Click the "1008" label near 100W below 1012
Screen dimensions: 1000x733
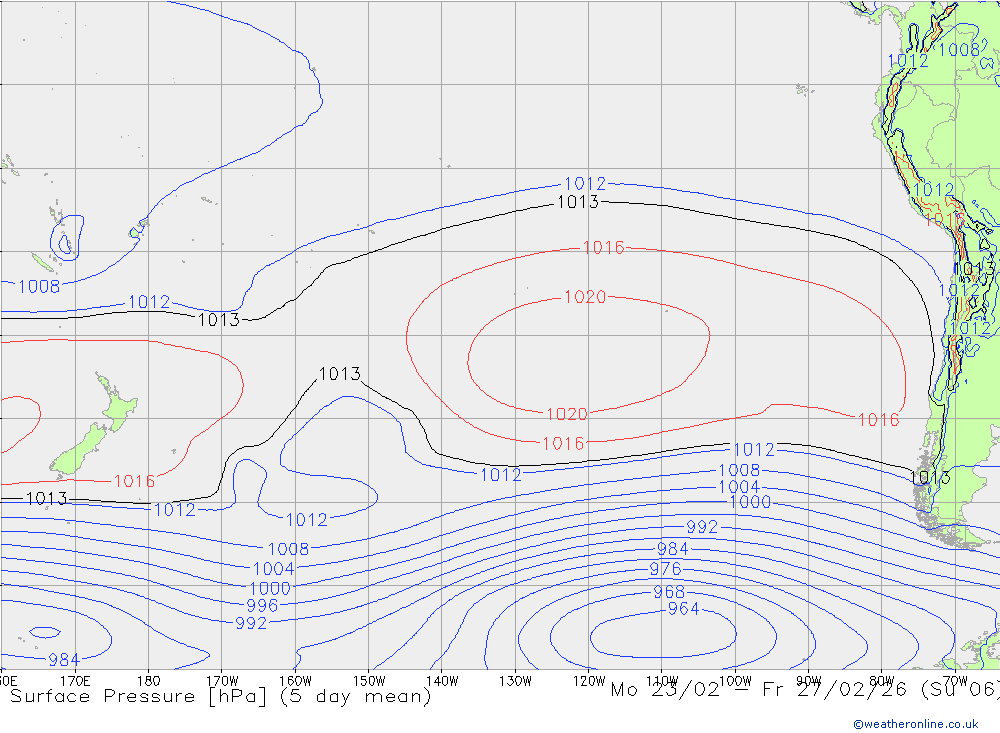coord(739,470)
